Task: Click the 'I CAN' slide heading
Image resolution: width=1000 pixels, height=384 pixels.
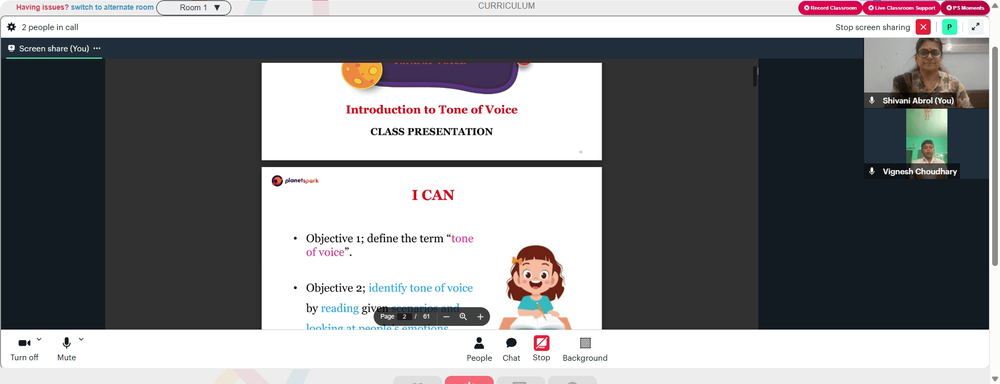Action: tap(433, 196)
